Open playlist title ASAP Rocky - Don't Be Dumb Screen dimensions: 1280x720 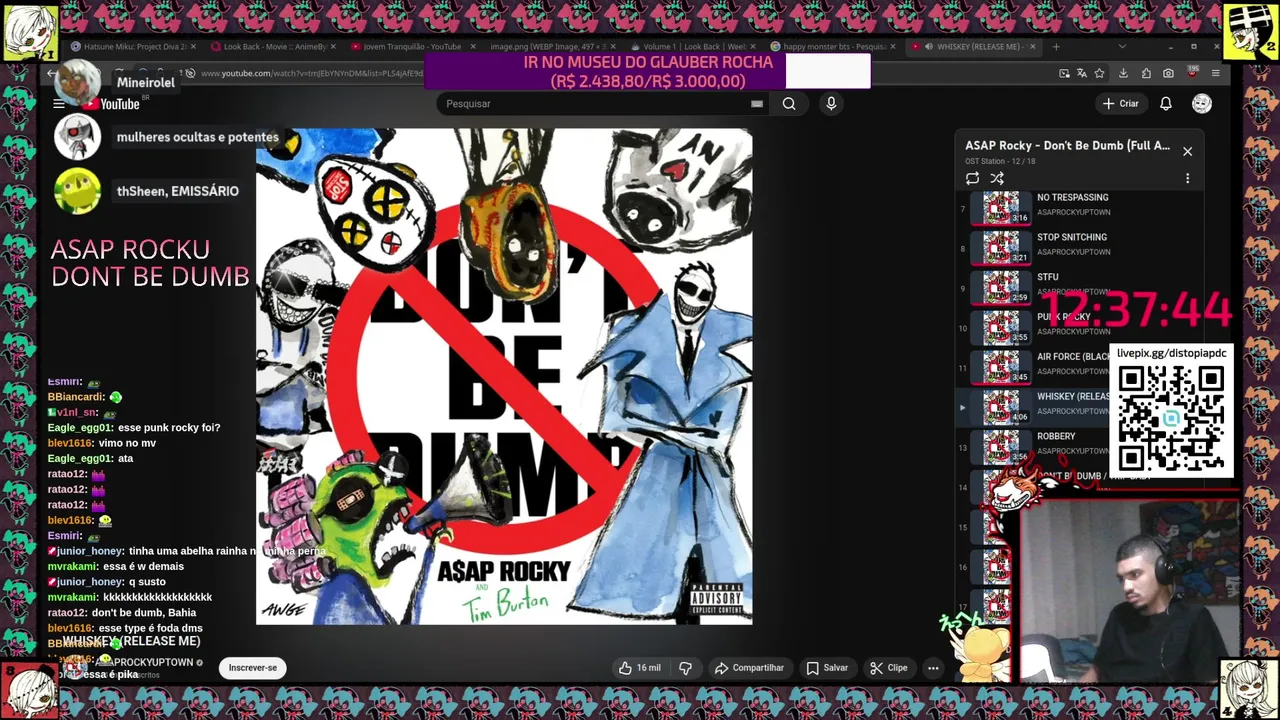(1067, 146)
